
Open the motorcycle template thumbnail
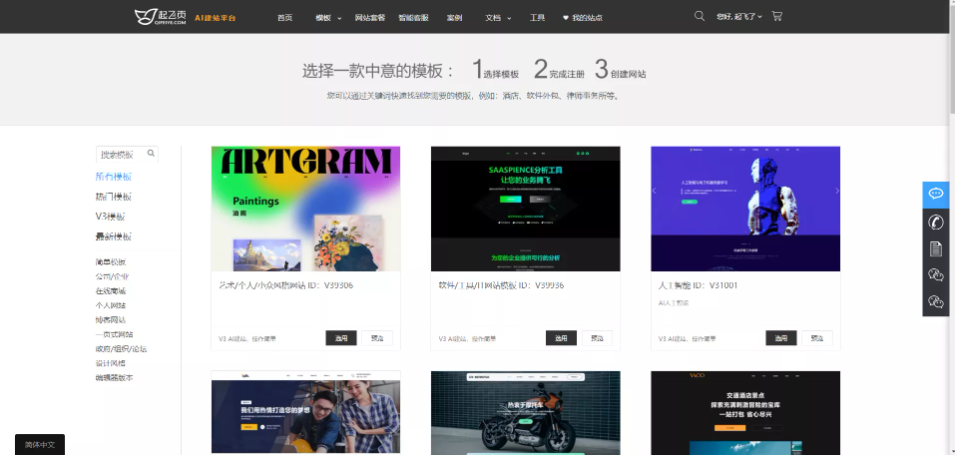pos(526,412)
